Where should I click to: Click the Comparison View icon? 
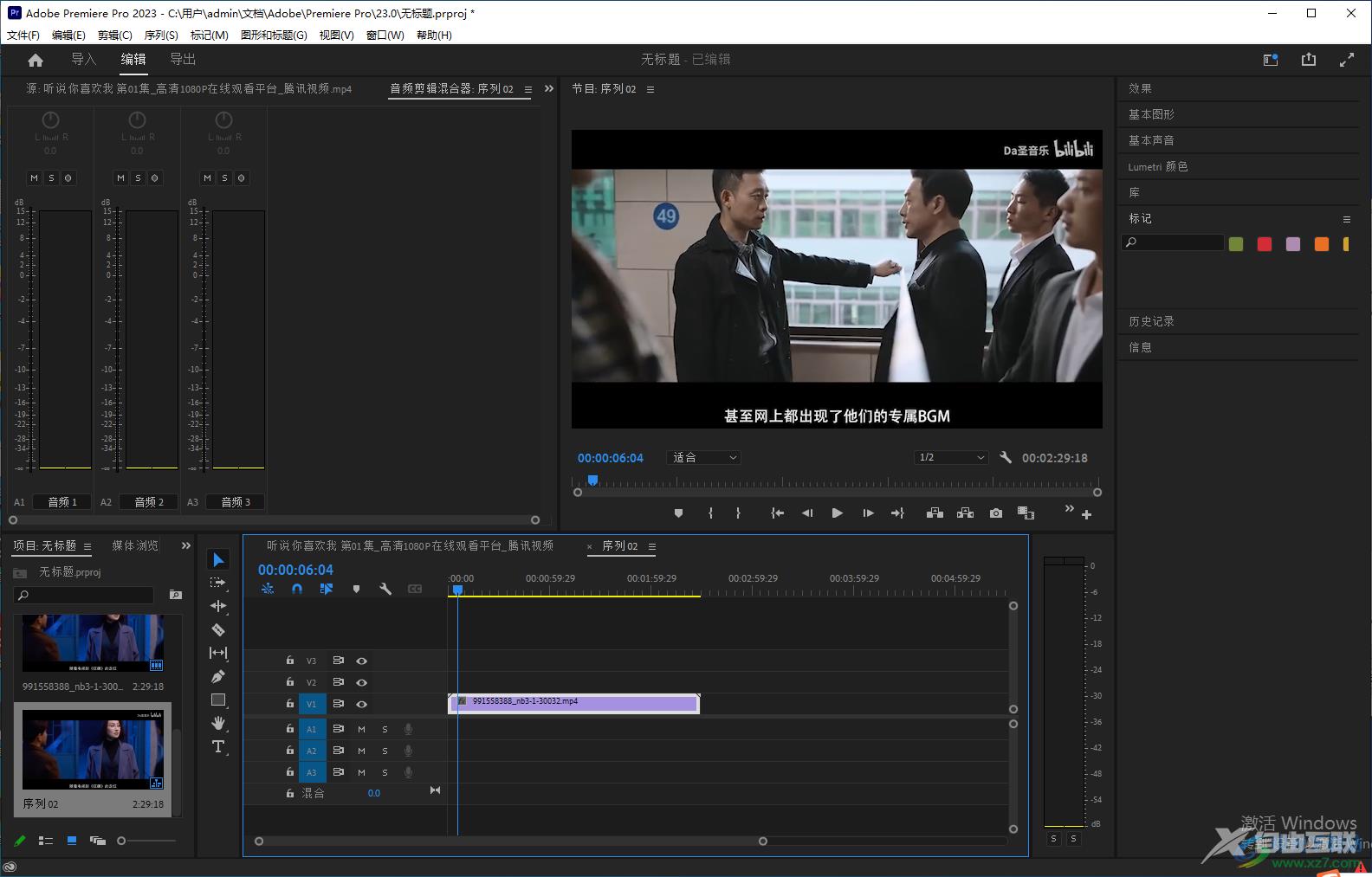point(1026,513)
